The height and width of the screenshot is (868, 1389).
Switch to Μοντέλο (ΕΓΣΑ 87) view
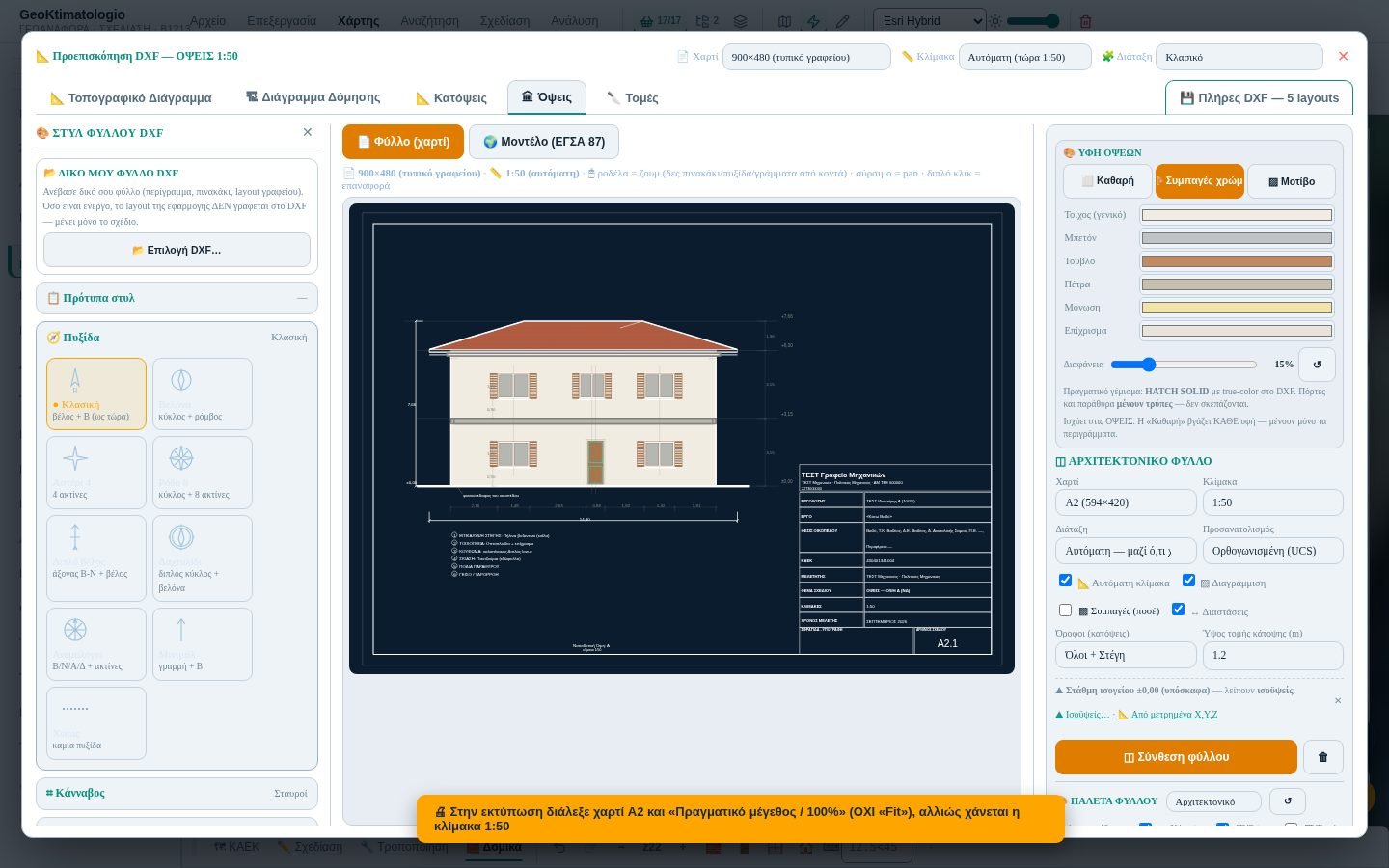tap(544, 142)
